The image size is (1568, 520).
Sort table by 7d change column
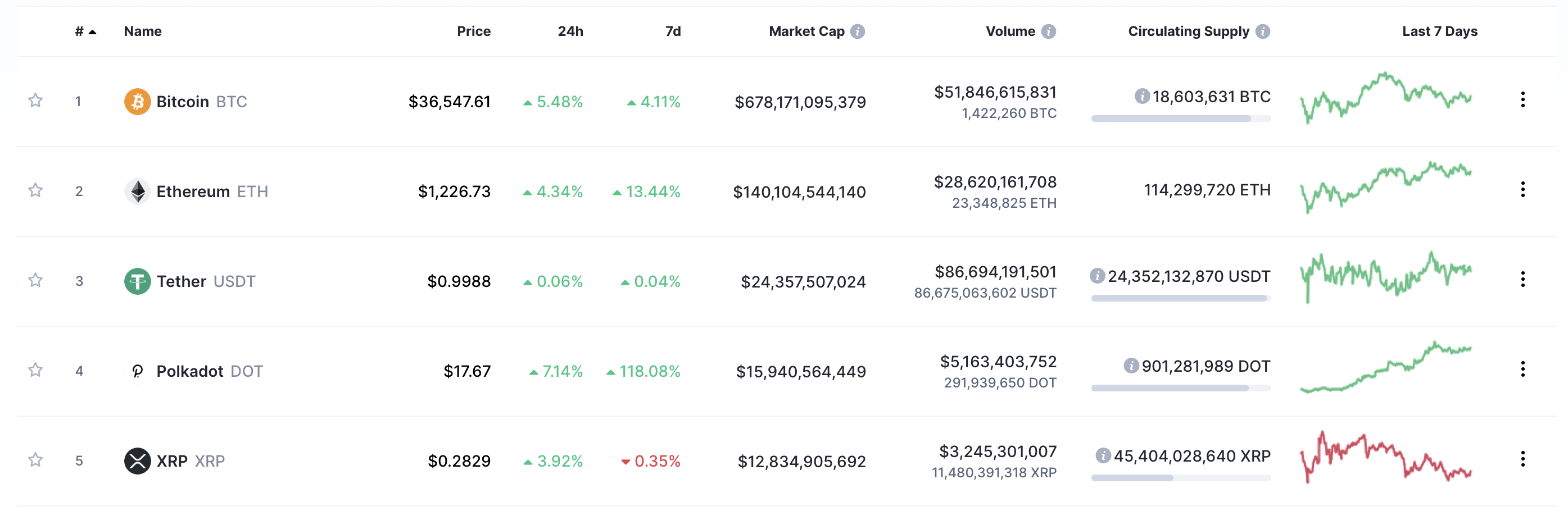[673, 31]
